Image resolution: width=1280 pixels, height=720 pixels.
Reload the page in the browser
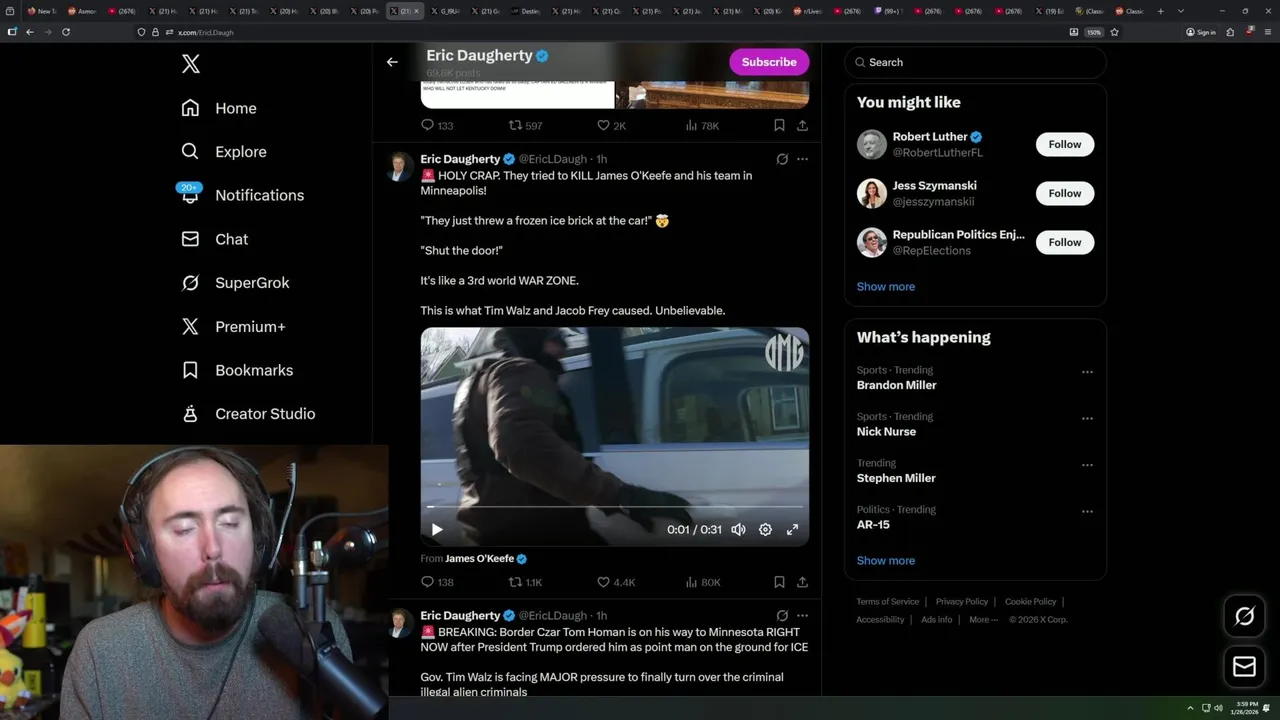coord(66,32)
